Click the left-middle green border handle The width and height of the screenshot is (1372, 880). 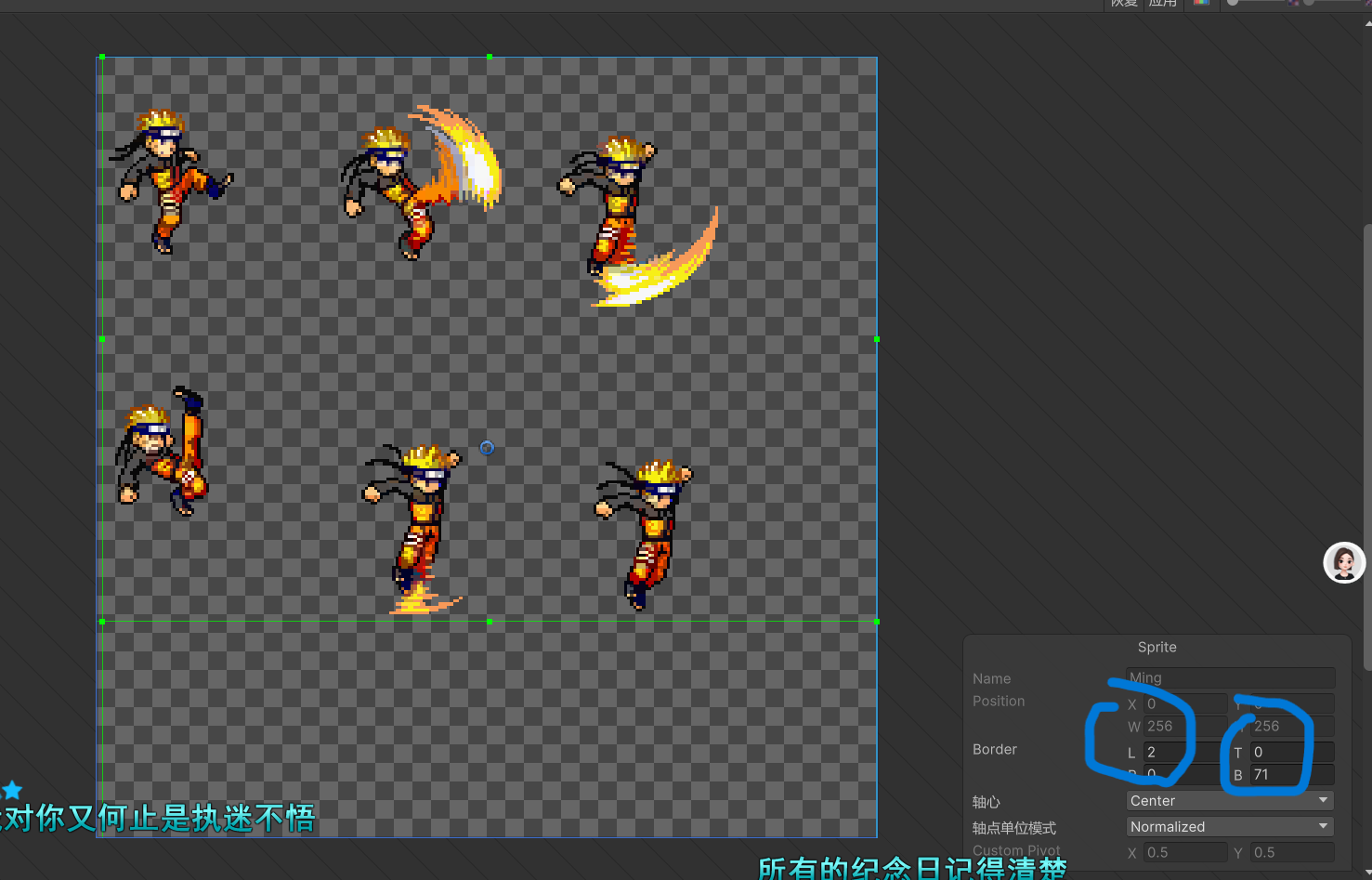click(x=102, y=339)
